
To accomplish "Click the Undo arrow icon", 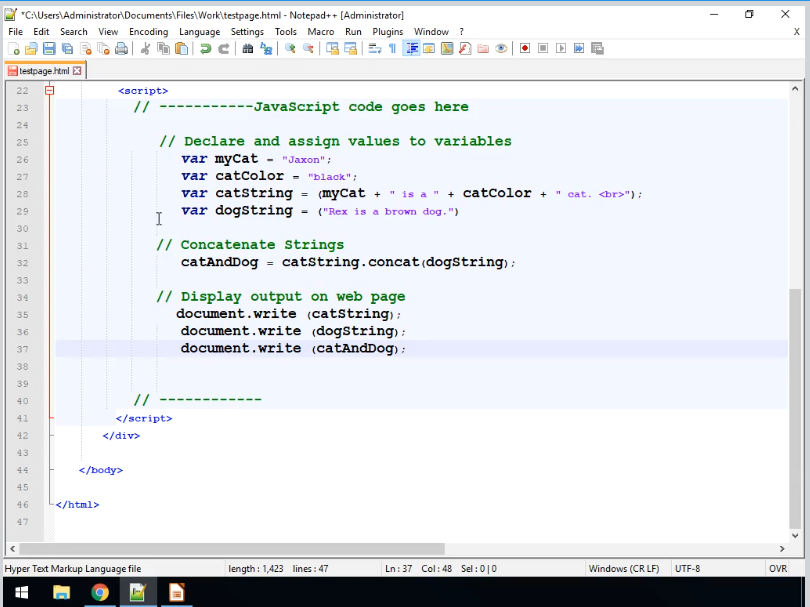I will click(206, 48).
